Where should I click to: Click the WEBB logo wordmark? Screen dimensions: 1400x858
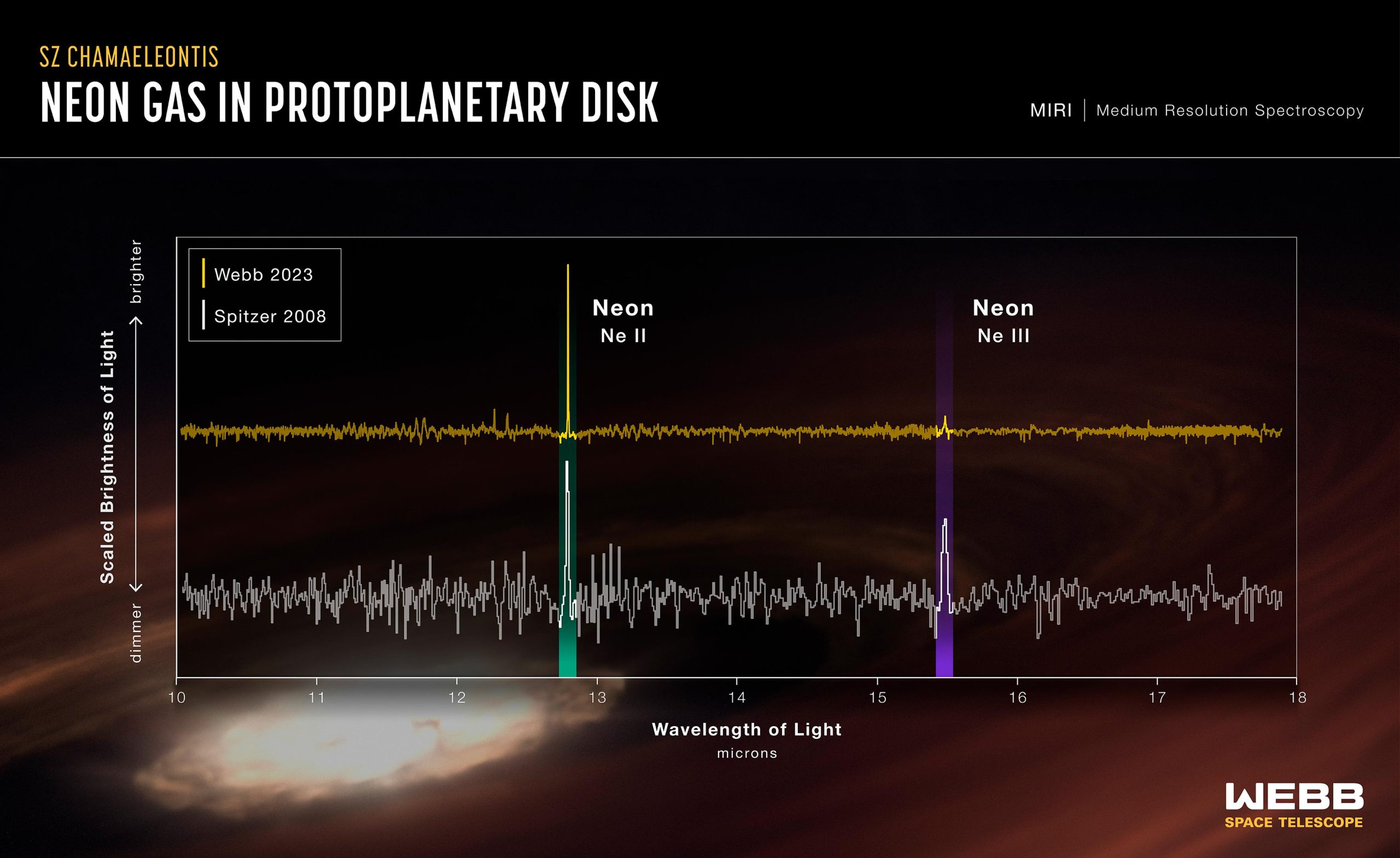coord(1294,796)
